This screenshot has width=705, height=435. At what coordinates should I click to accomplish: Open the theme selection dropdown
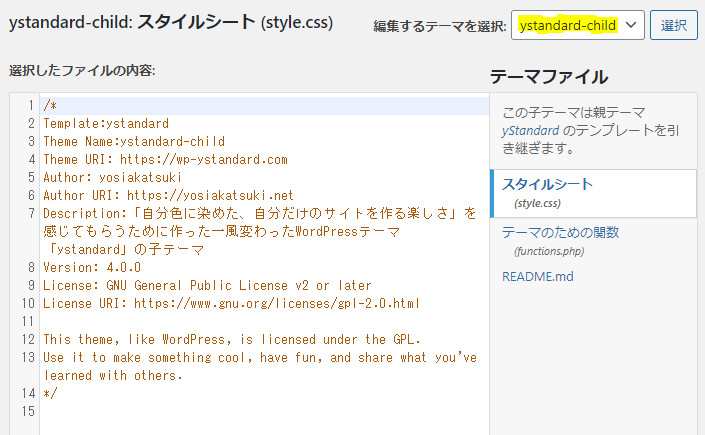coord(577,25)
